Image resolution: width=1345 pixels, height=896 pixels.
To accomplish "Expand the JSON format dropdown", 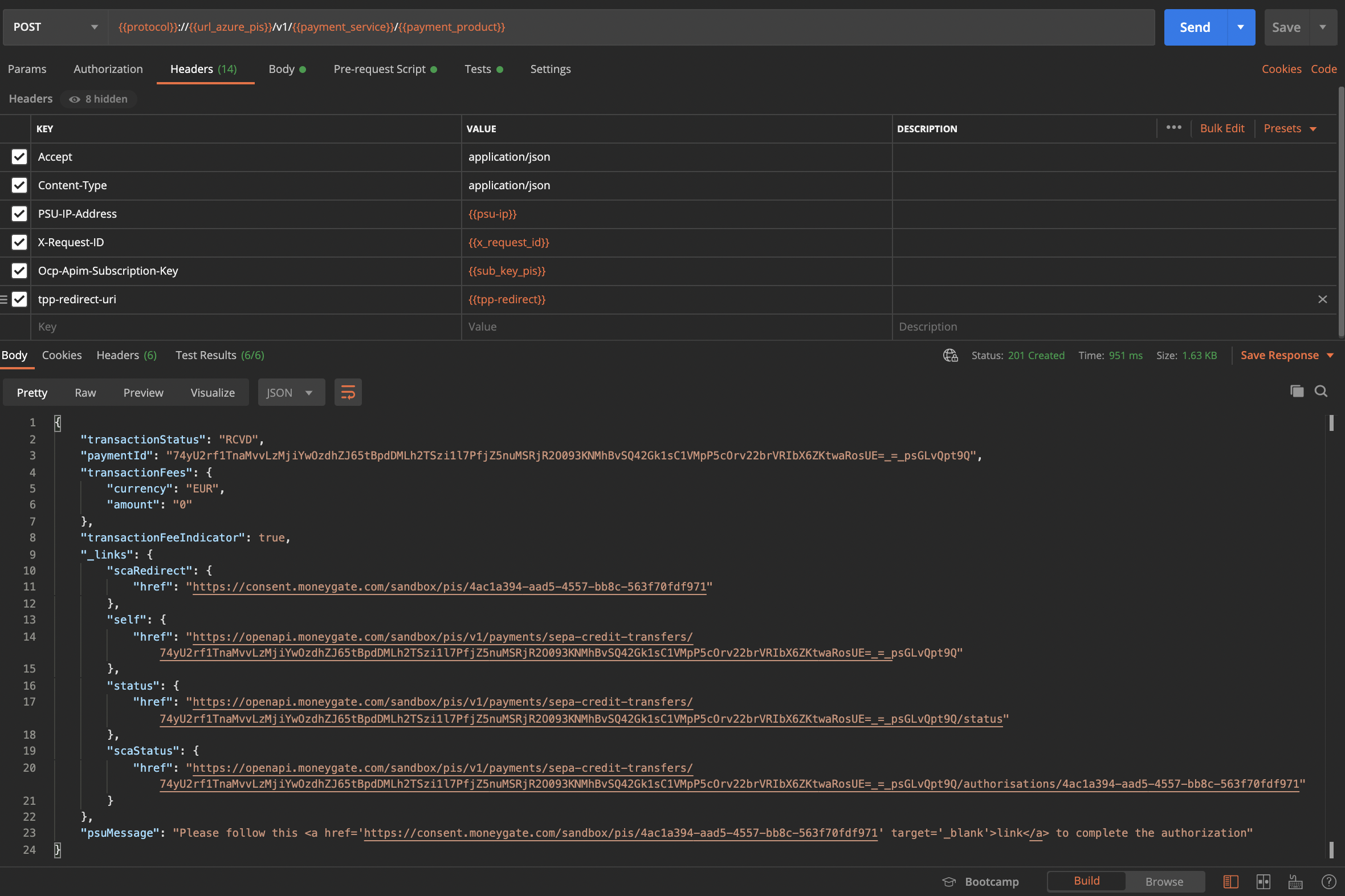I will [x=291, y=393].
